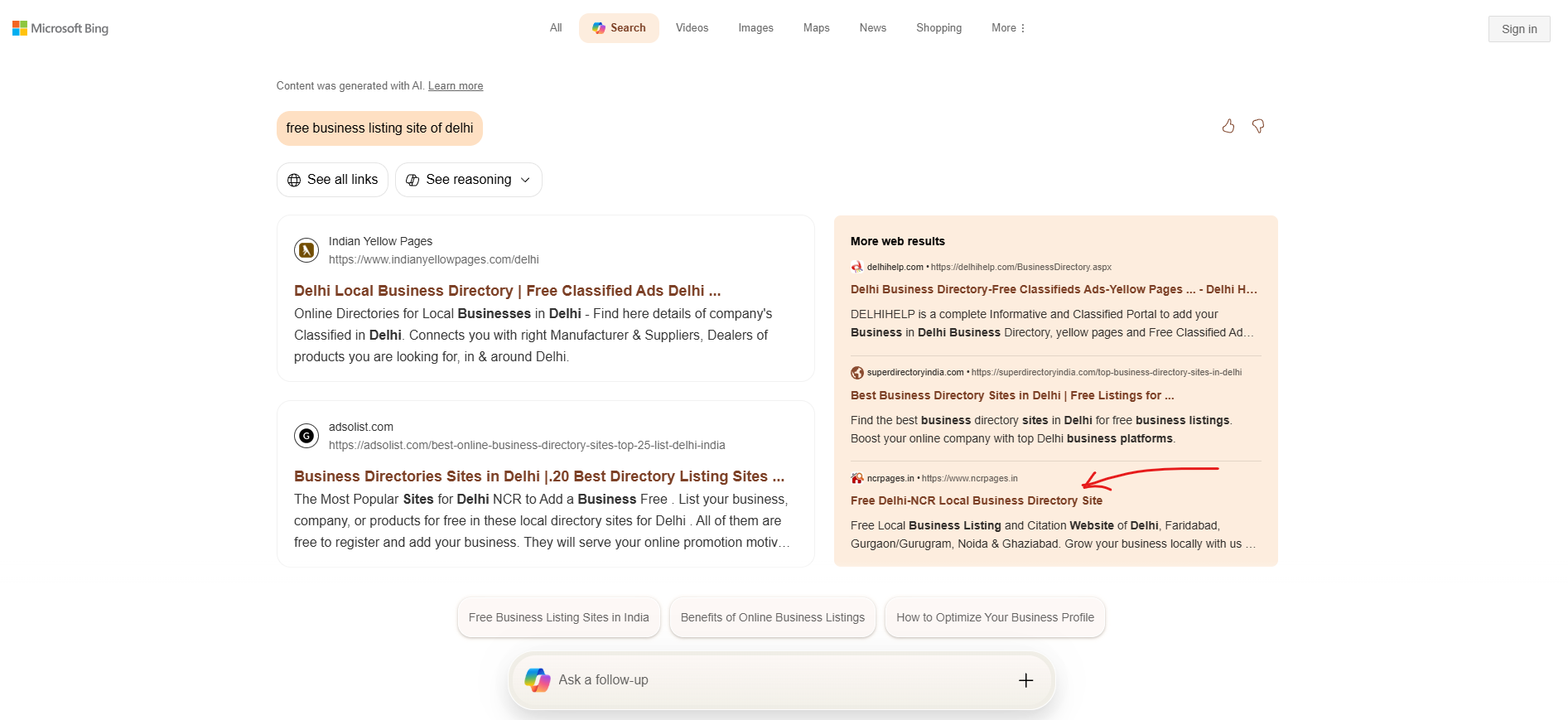Click the Microsoft Bing logo
The width and height of the screenshot is (1568, 720).
coord(60,28)
